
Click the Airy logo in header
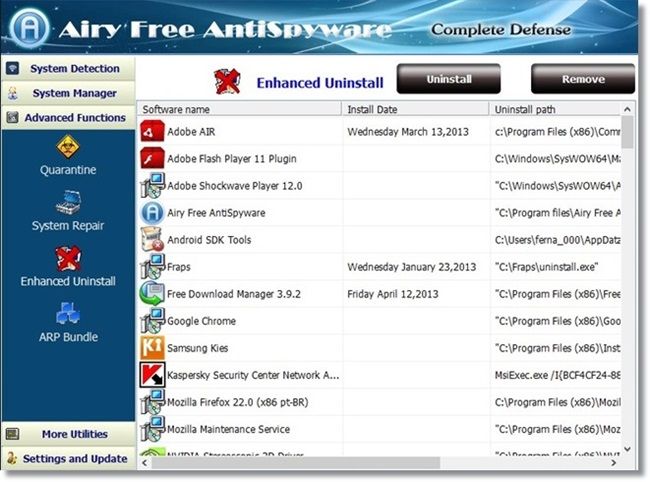[x=29, y=27]
